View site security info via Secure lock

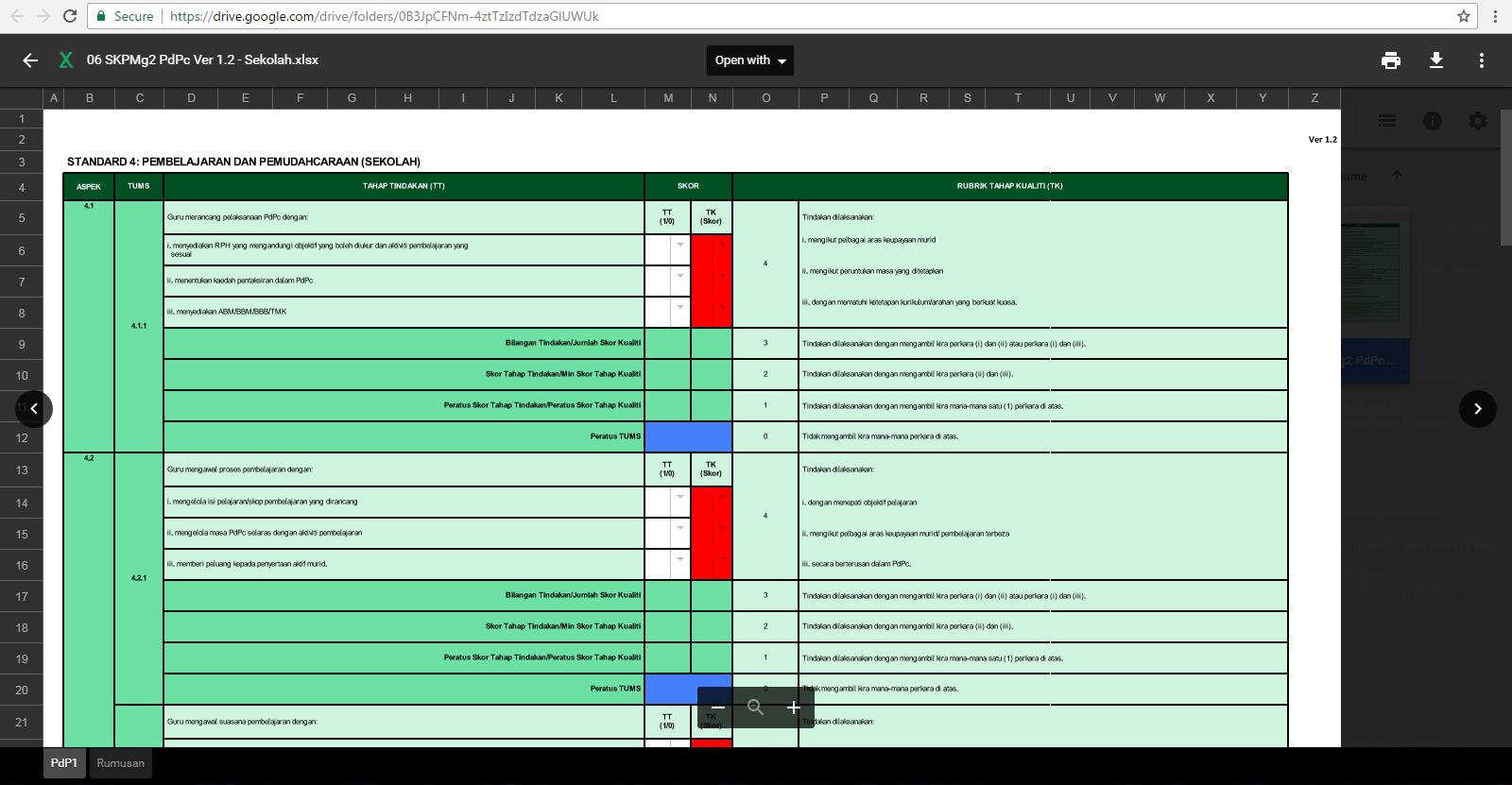(125, 16)
